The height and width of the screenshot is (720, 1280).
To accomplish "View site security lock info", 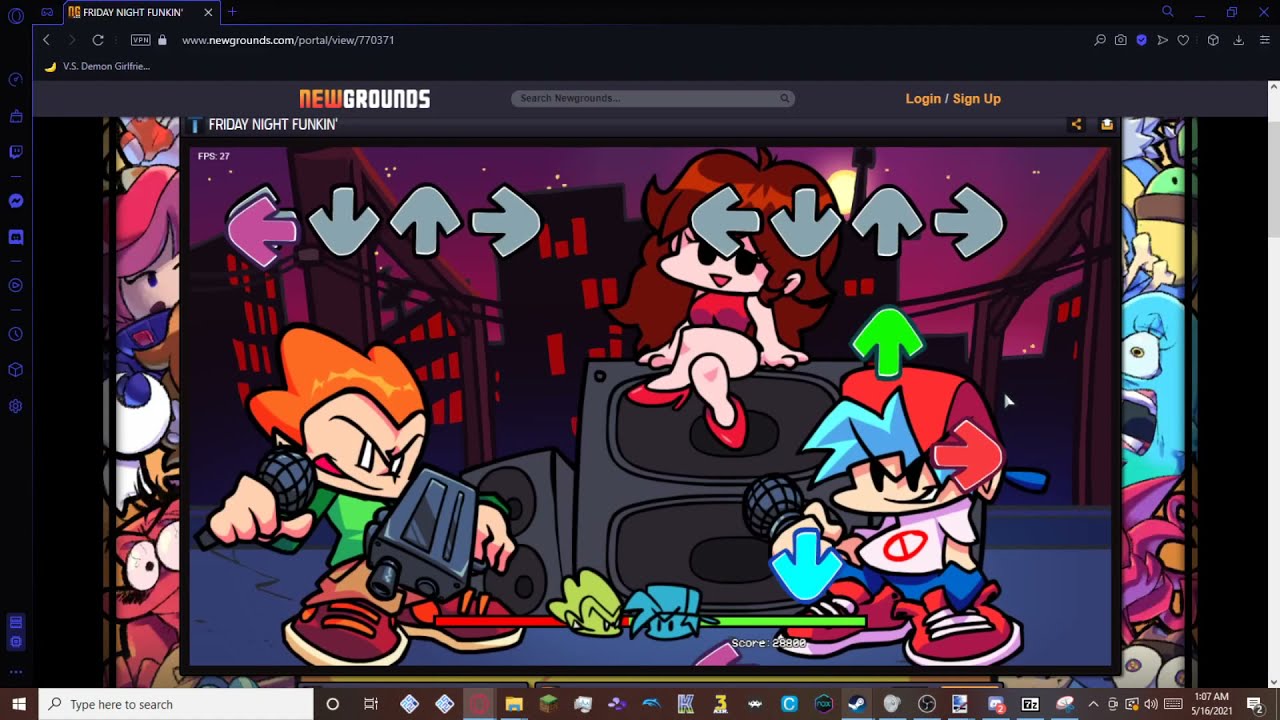I will click(162, 40).
